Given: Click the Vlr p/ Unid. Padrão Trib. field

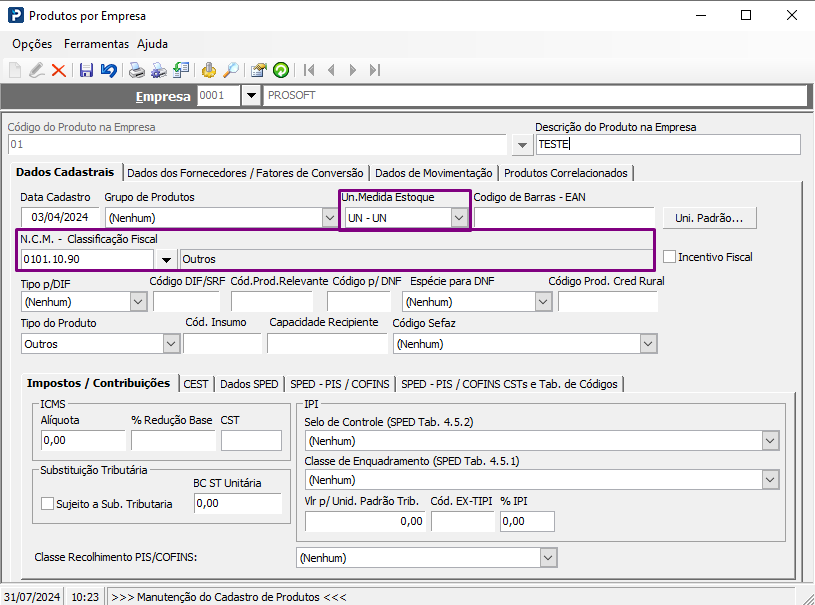Looking at the screenshot, I should (x=365, y=521).
